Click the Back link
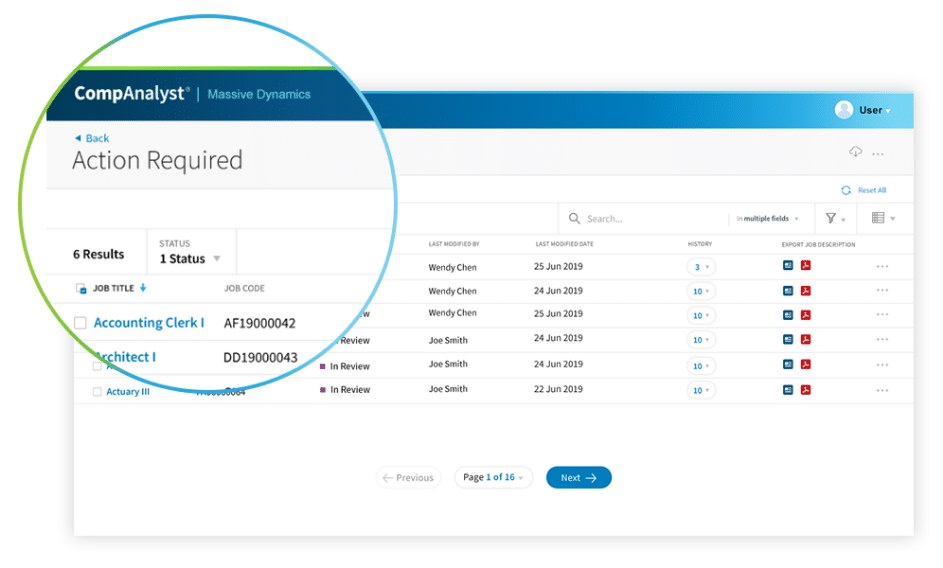Viewport: 943px width, 568px height. pyautogui.click(x=97, y=138)
